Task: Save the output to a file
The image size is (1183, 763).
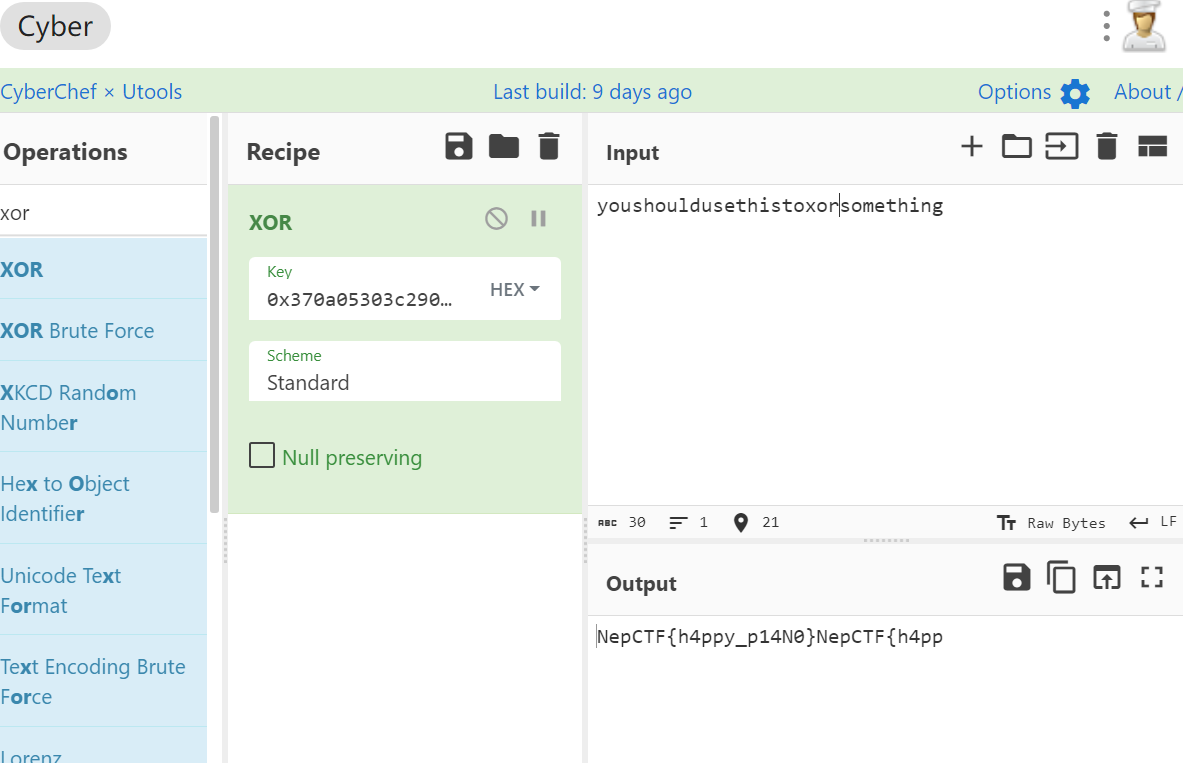Action: 1016,577
